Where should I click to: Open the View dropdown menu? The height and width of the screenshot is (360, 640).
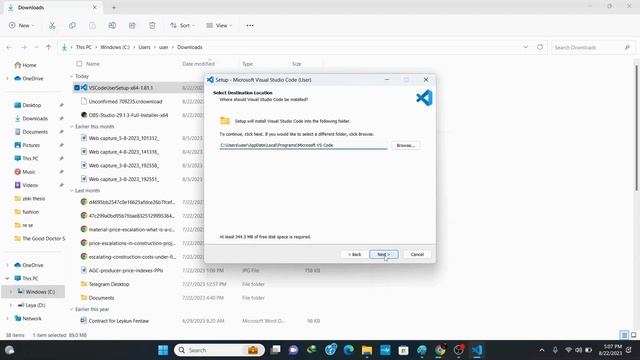(219, 25)
